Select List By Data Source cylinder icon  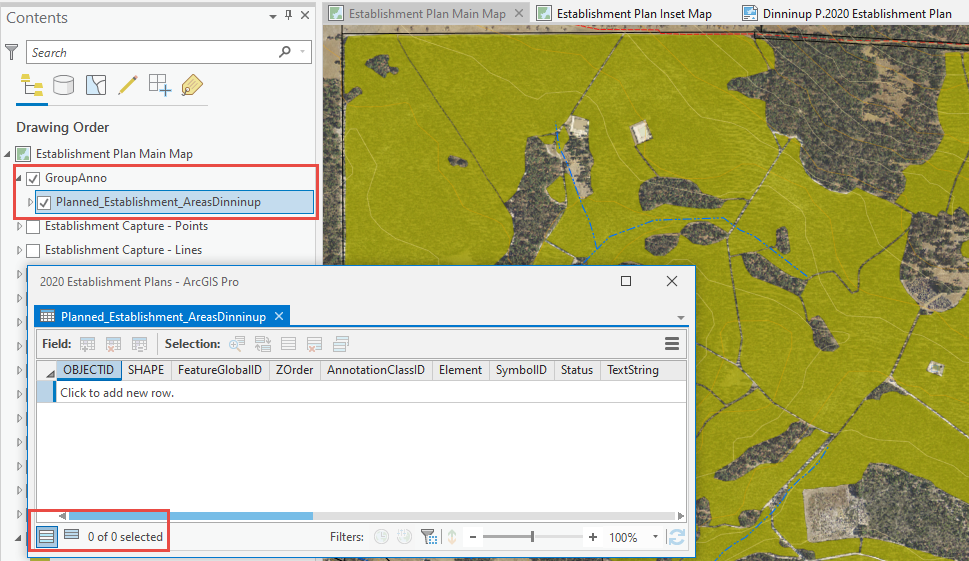[x=64, y=85]
